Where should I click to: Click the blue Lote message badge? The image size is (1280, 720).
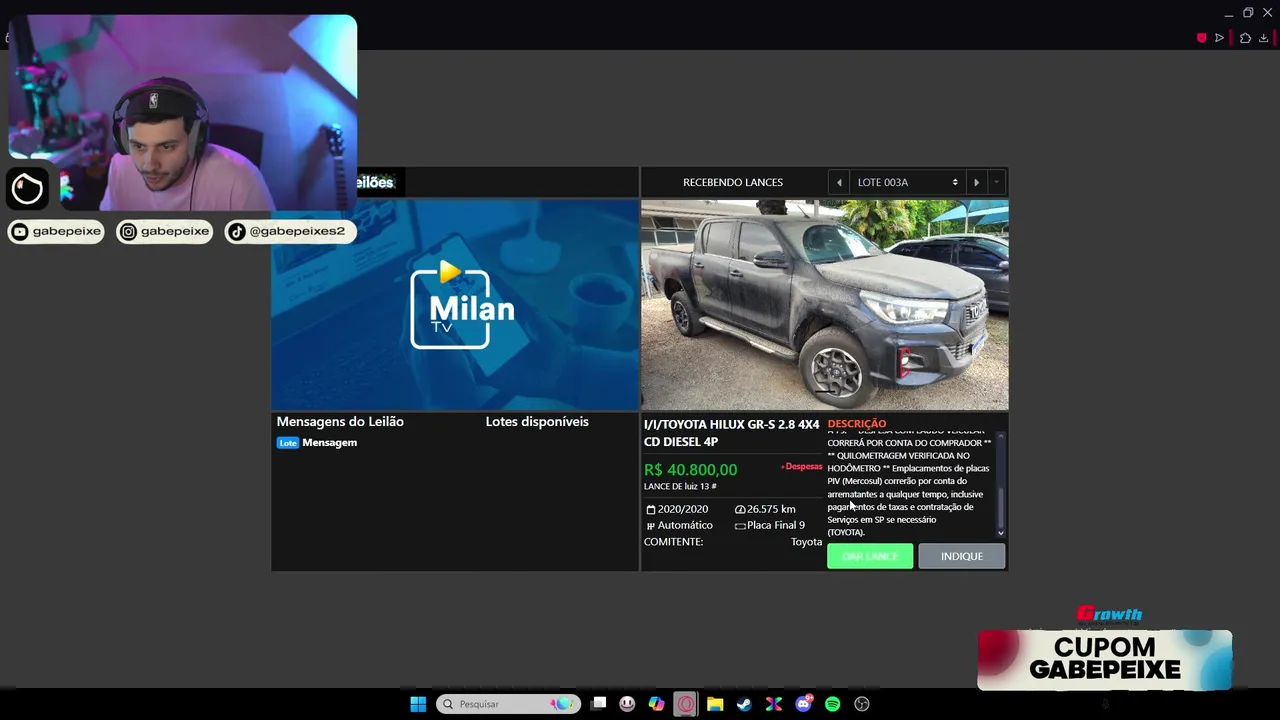(x=288, y=443)
